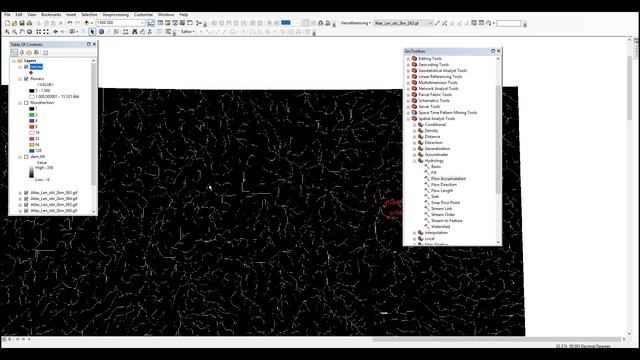Image resolution: width=640 pixels, height=360 pixels.
Task: Click the Fixed Zoom Out icon
Action: [46, 32]
